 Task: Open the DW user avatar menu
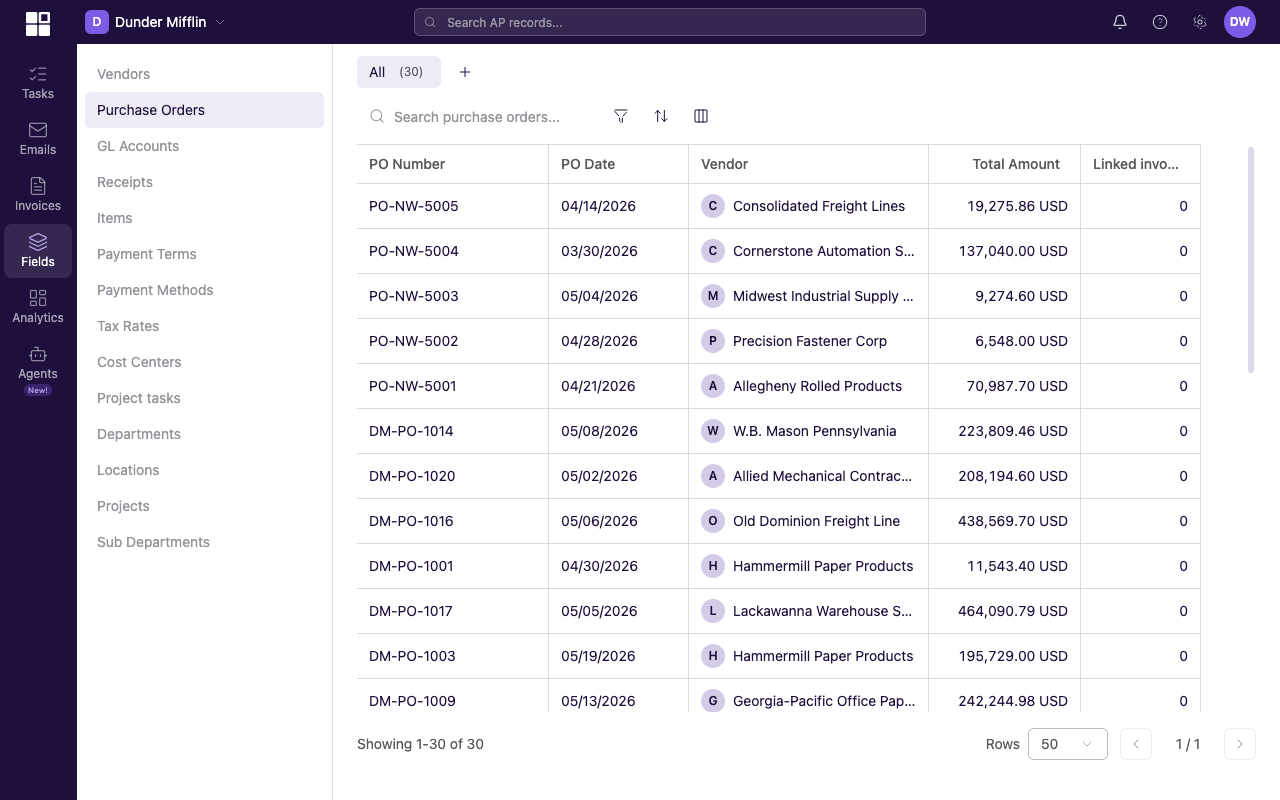[x=1240, y=22]
